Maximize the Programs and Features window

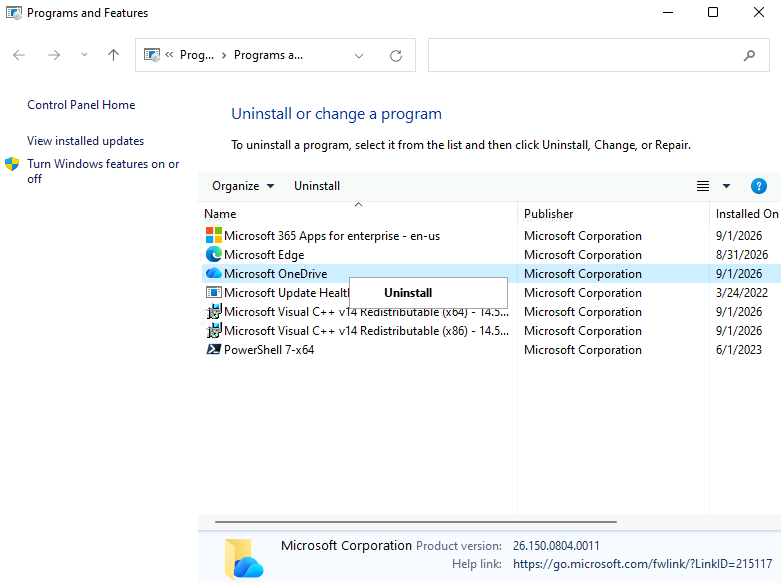[713, 12]
